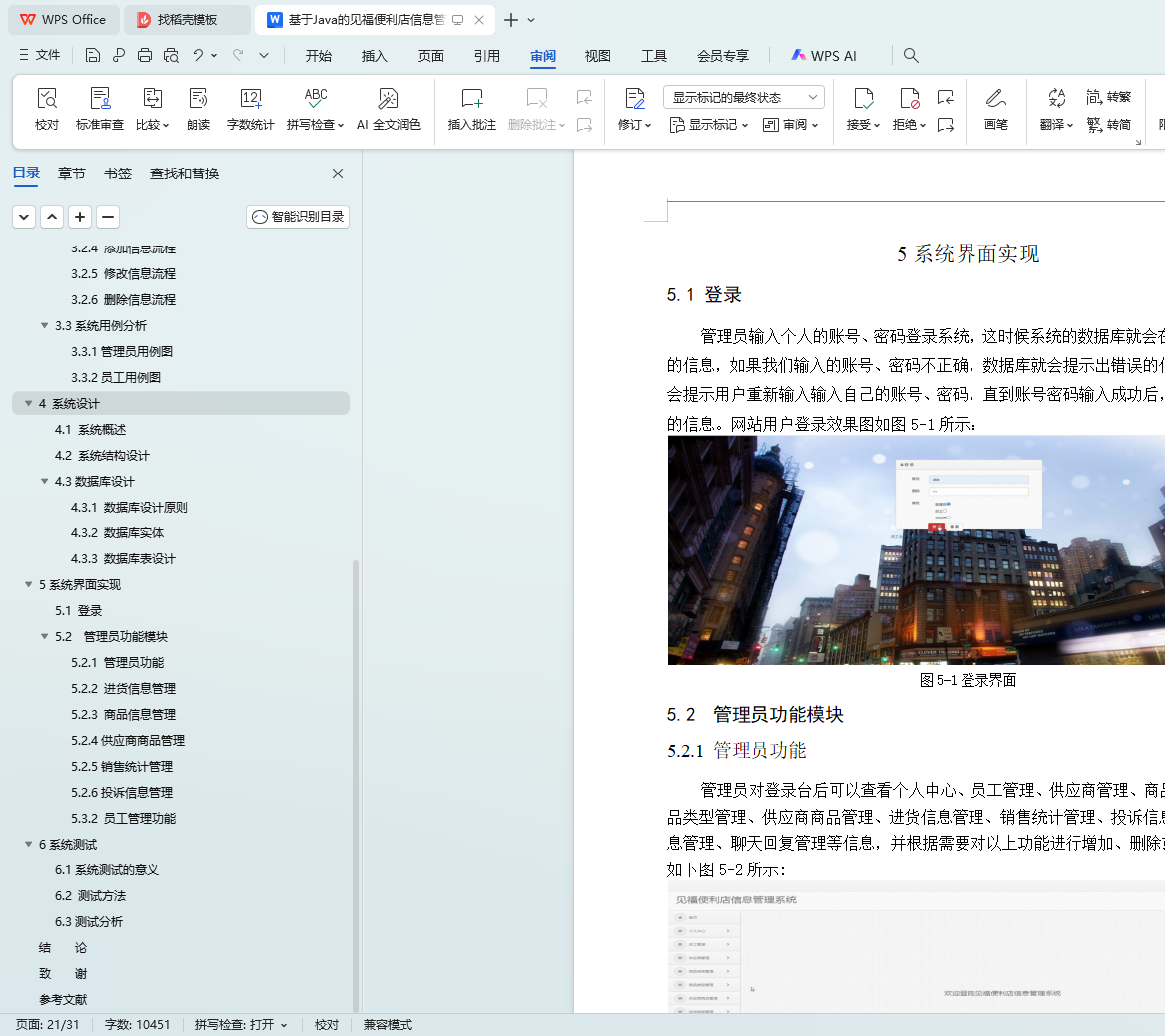Click the output as PDF icon

pos(119,55)
